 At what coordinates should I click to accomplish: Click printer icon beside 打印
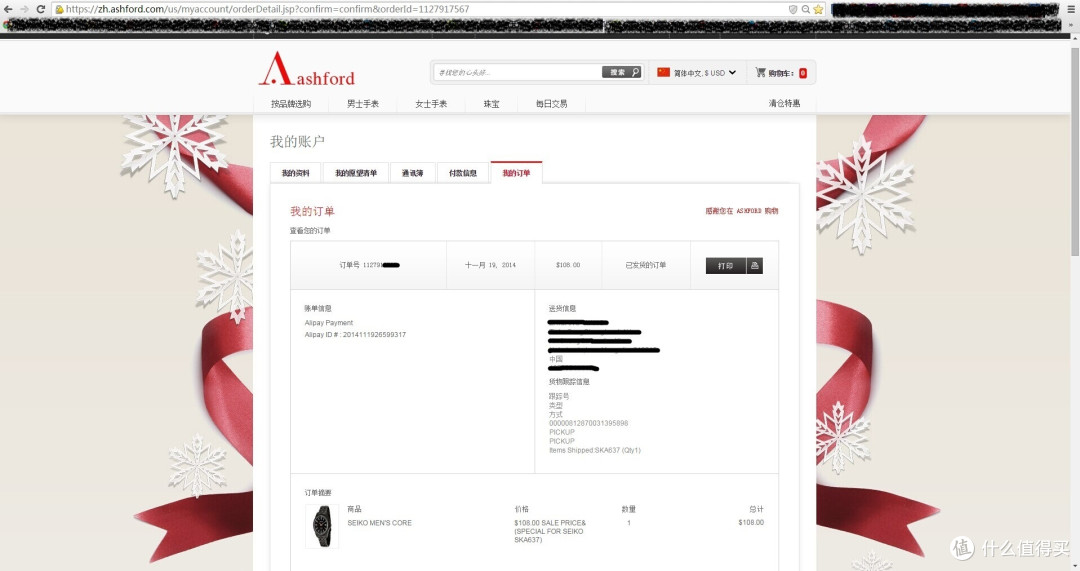(x=755, y=265)
